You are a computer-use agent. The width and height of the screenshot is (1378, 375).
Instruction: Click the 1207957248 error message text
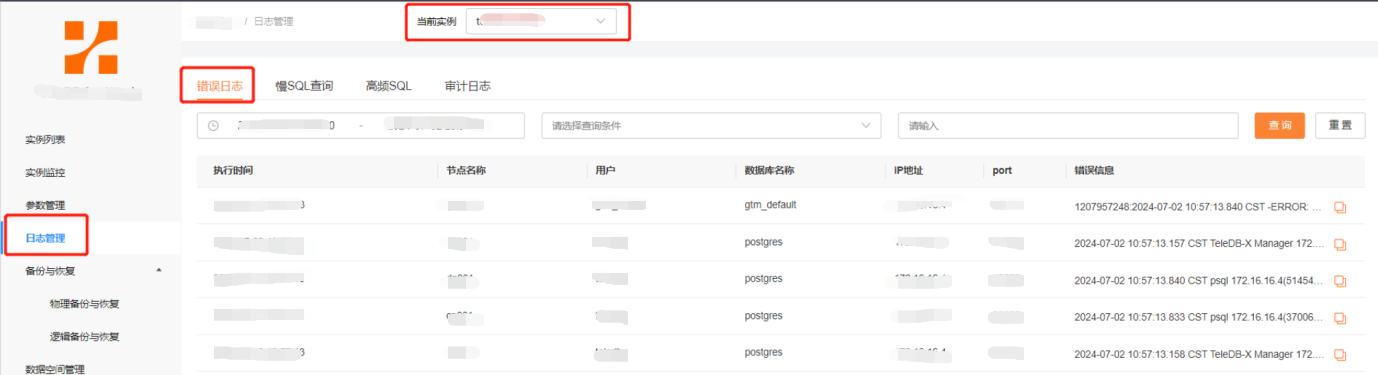pyautogui.click(x=1198, y=207)
